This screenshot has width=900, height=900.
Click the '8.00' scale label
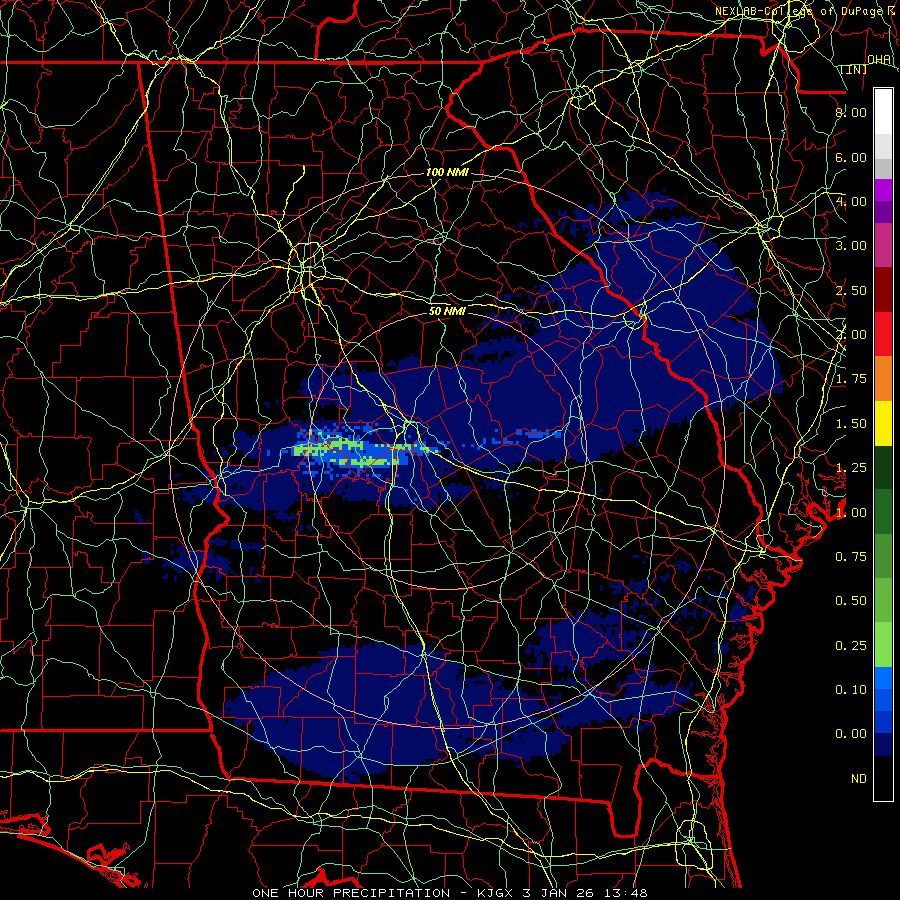(x=851, y=112)
